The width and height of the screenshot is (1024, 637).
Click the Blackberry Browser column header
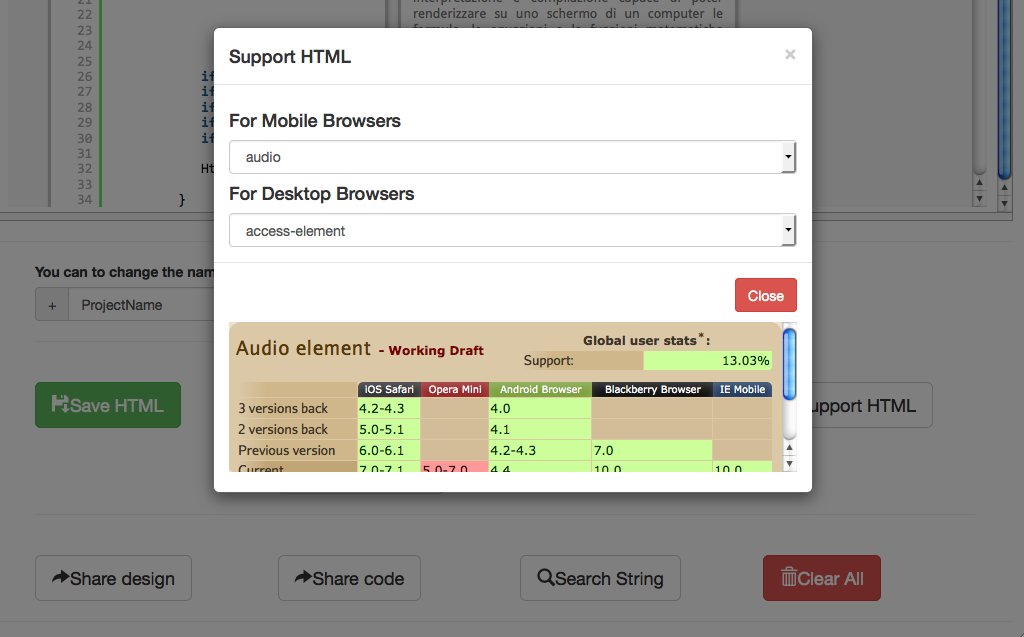652,389
